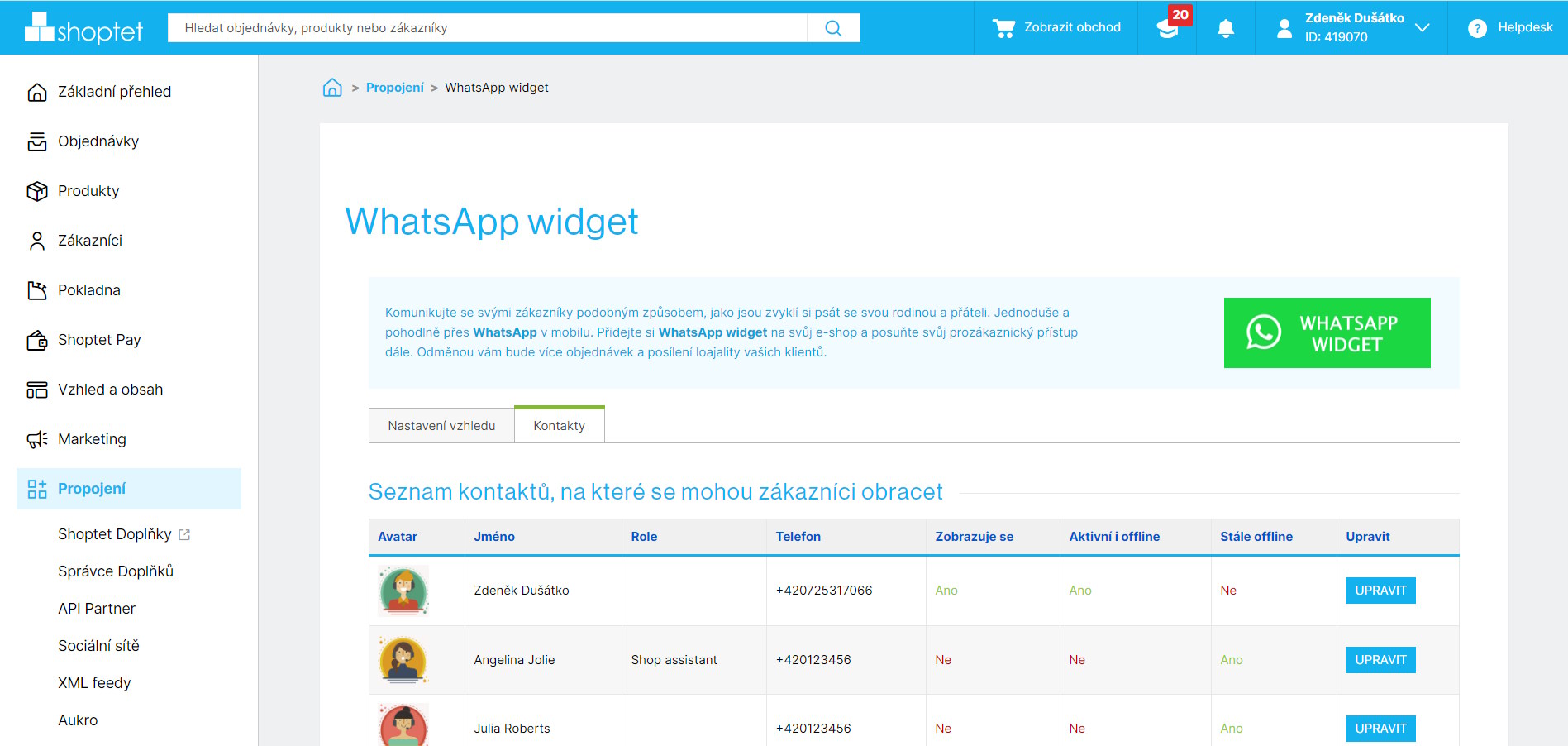Click the Avatar column header
The width and height of the screenshot is (1568, 746).
click(398, 537)
